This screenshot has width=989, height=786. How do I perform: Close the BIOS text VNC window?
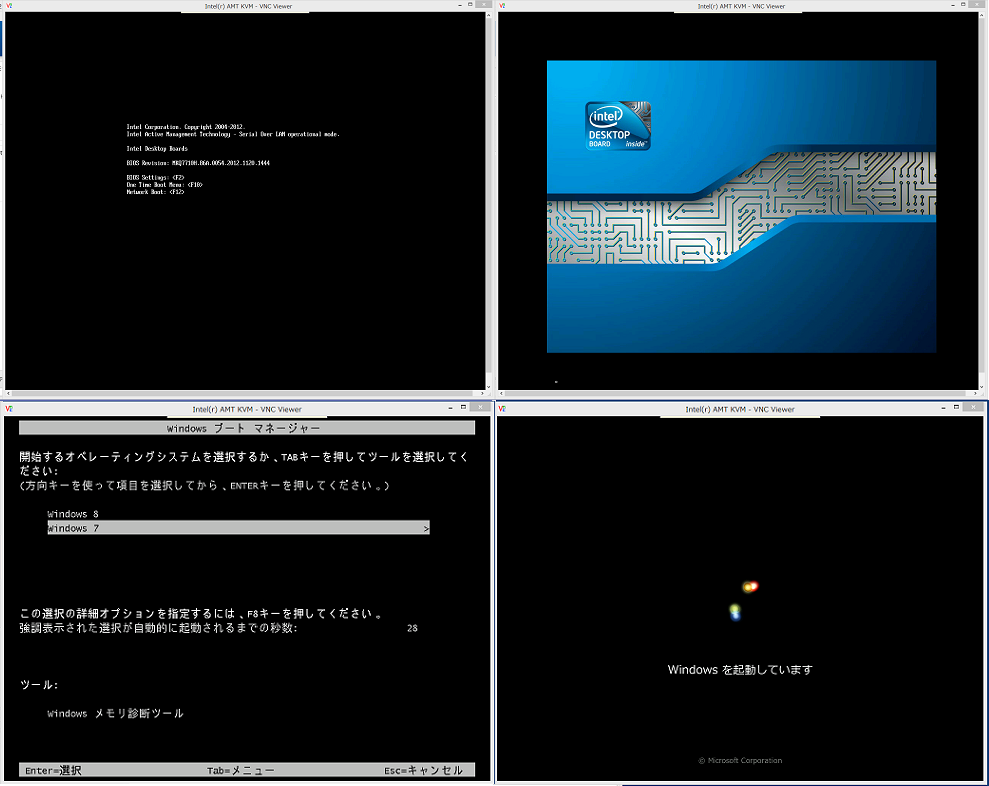[484, 5]
